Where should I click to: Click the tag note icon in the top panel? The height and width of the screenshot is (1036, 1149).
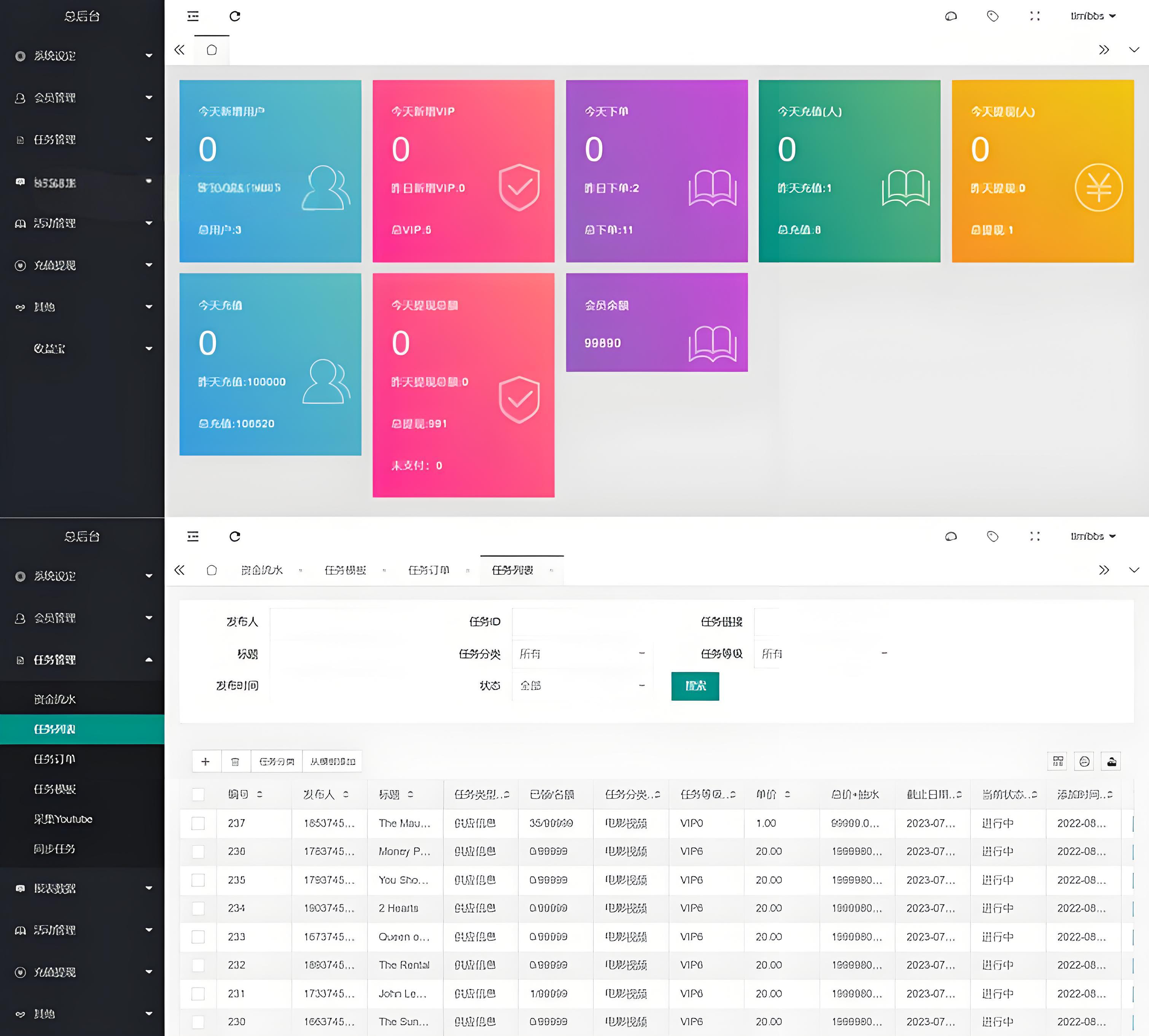(992, 16)
